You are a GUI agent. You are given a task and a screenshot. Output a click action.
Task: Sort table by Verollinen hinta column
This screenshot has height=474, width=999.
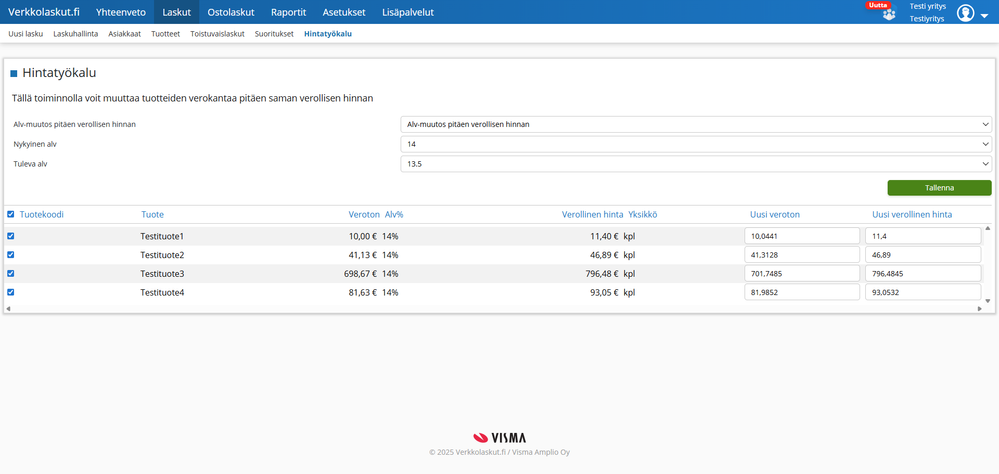point(592,214)
